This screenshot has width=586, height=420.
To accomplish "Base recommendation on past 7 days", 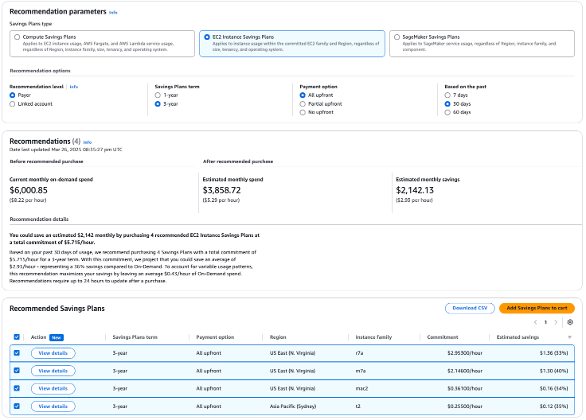I will [x=447, y=95].
